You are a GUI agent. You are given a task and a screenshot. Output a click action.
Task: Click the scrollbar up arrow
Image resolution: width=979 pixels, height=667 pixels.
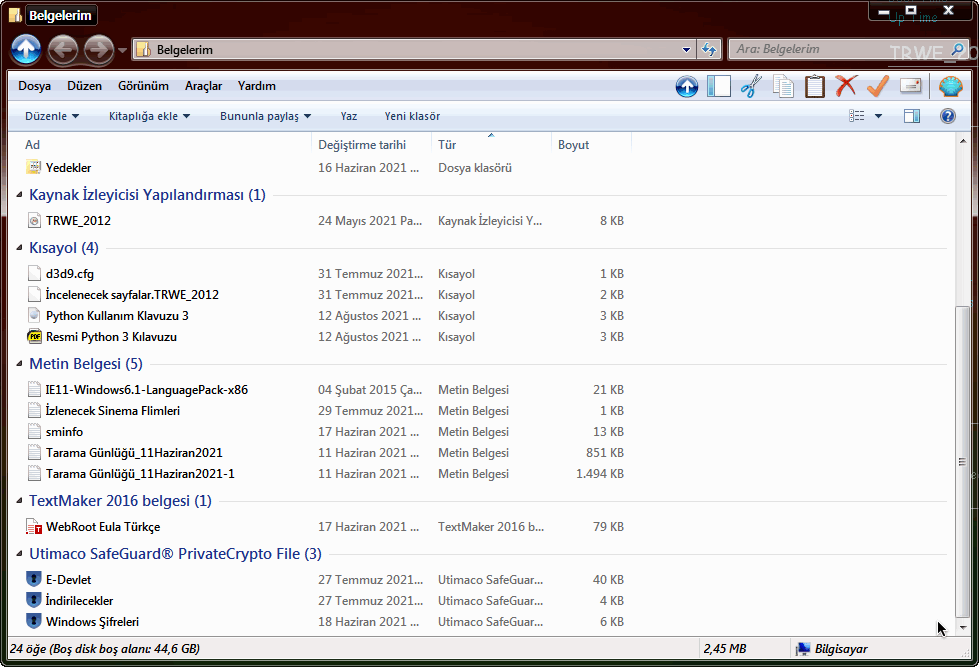(963, 141)
